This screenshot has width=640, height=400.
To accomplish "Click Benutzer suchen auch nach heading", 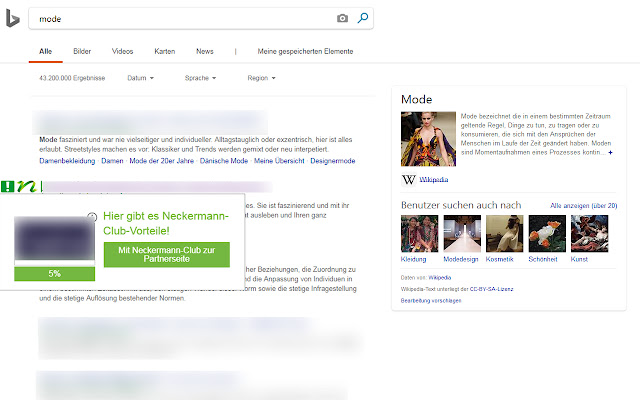I will (461, 205).
